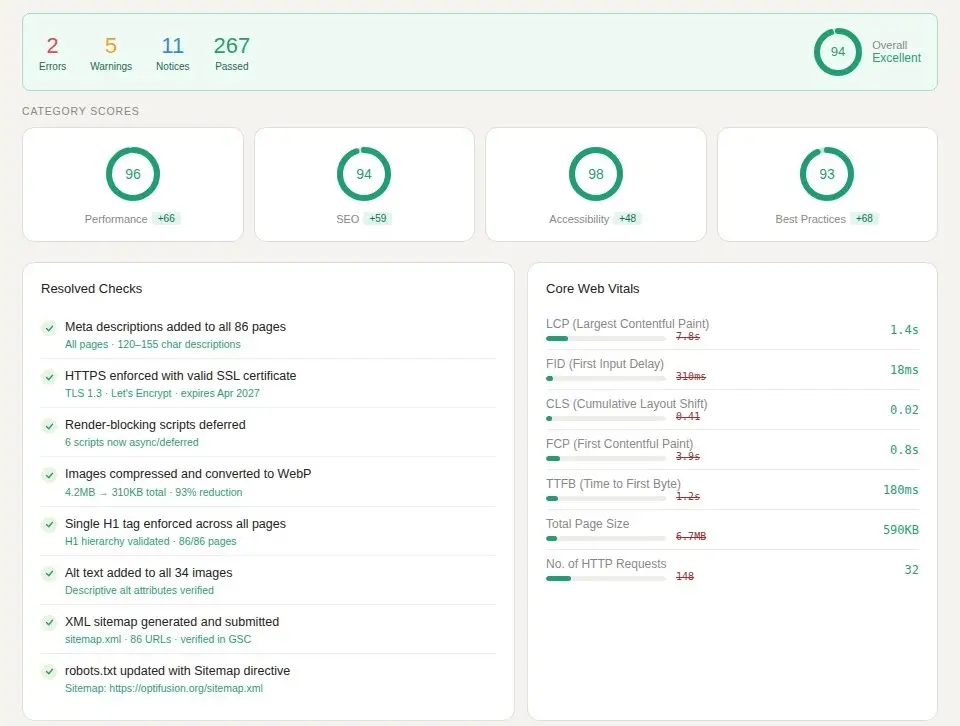Click the checkmark beside HTTPS enforced check

tap(49, 376)
